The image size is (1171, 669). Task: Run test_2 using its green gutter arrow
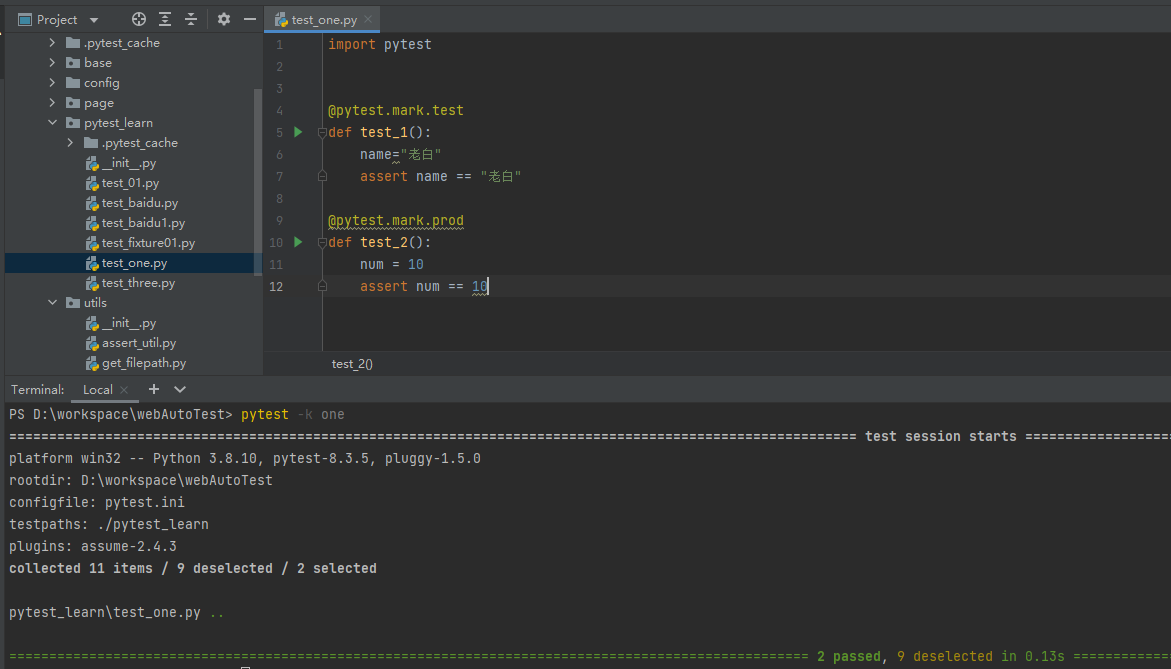click(x=297, y=242)
